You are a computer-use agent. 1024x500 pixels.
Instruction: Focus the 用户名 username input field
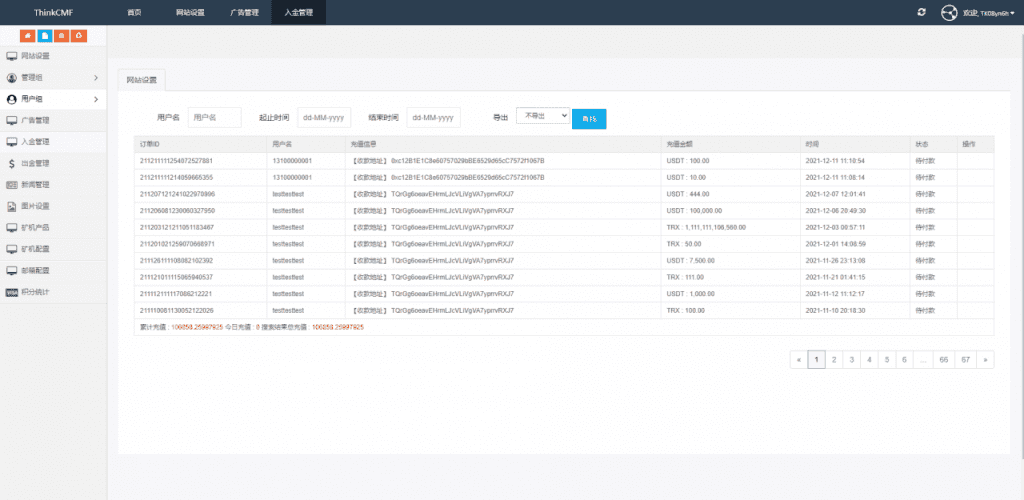click(215, 117)
